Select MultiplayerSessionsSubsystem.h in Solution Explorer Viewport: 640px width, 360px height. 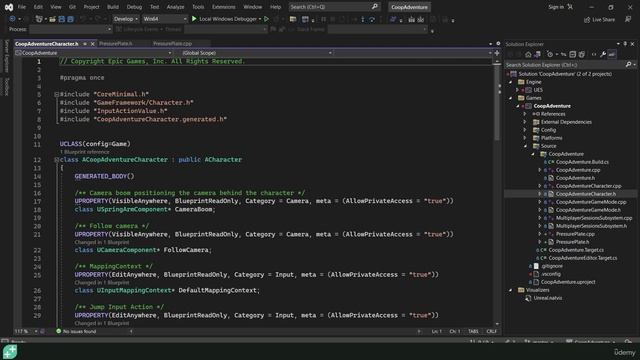point(591,226)
